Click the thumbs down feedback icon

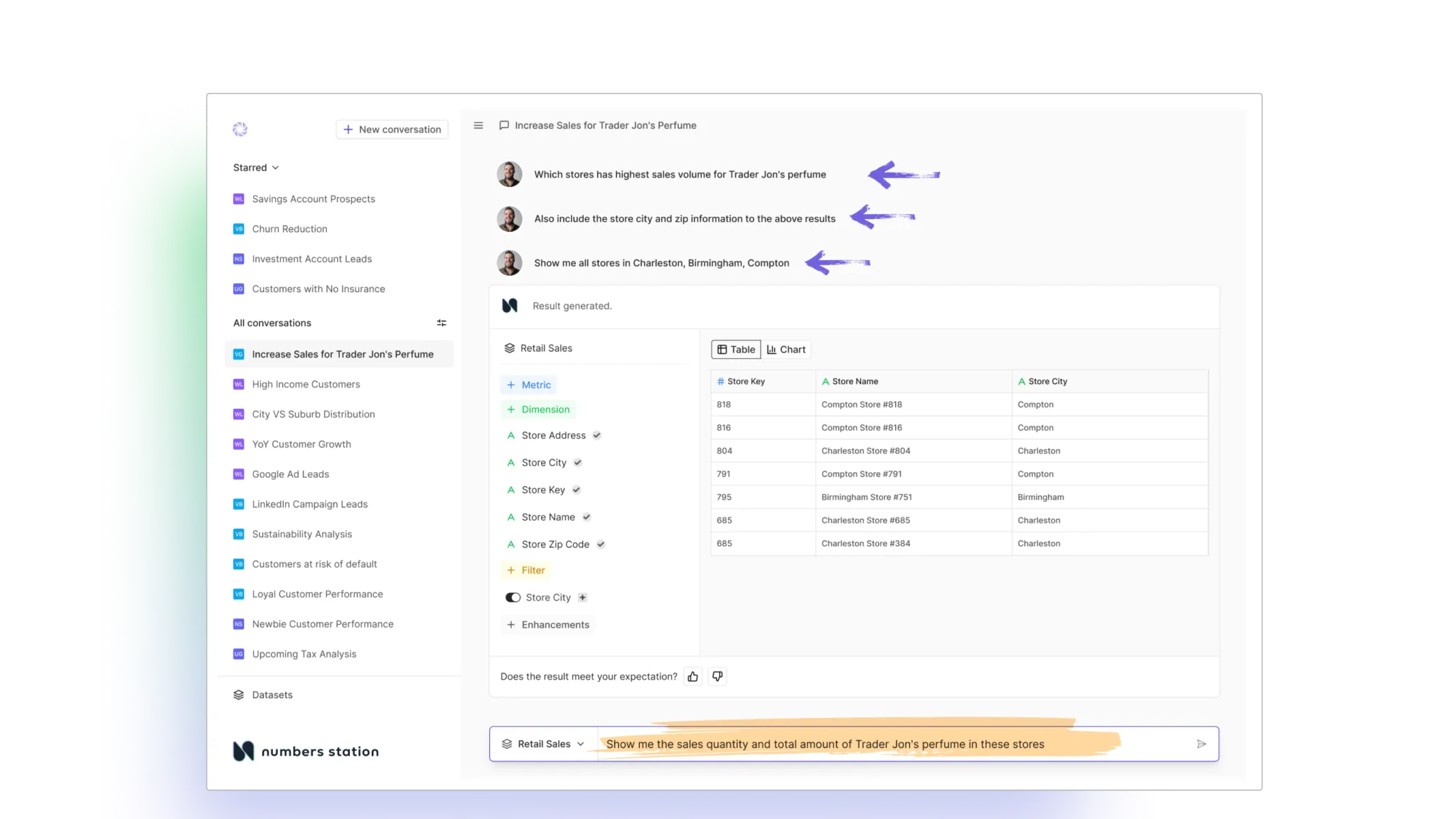(x=717, y=676)
